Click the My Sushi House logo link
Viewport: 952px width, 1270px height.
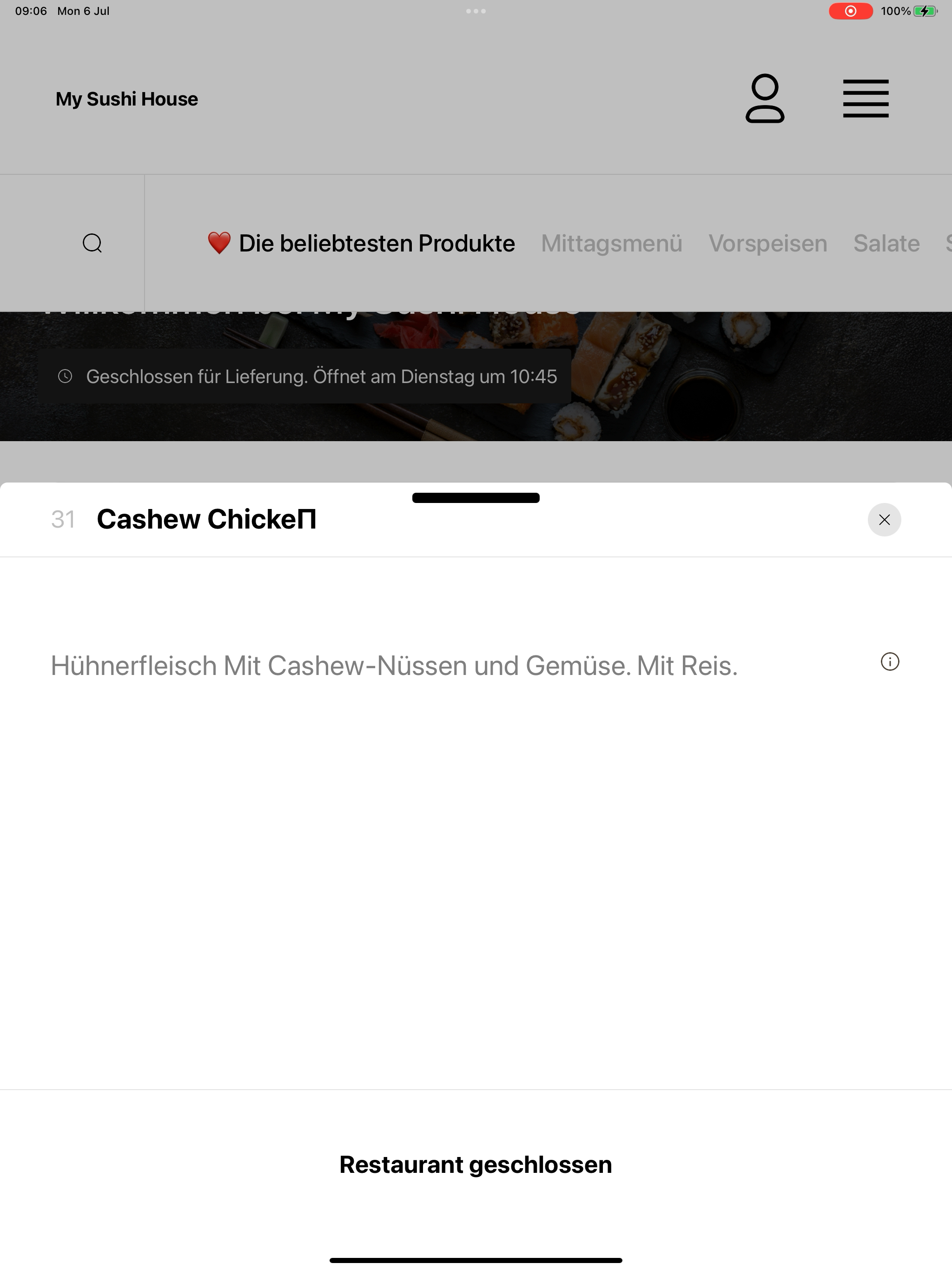[127, 99]
